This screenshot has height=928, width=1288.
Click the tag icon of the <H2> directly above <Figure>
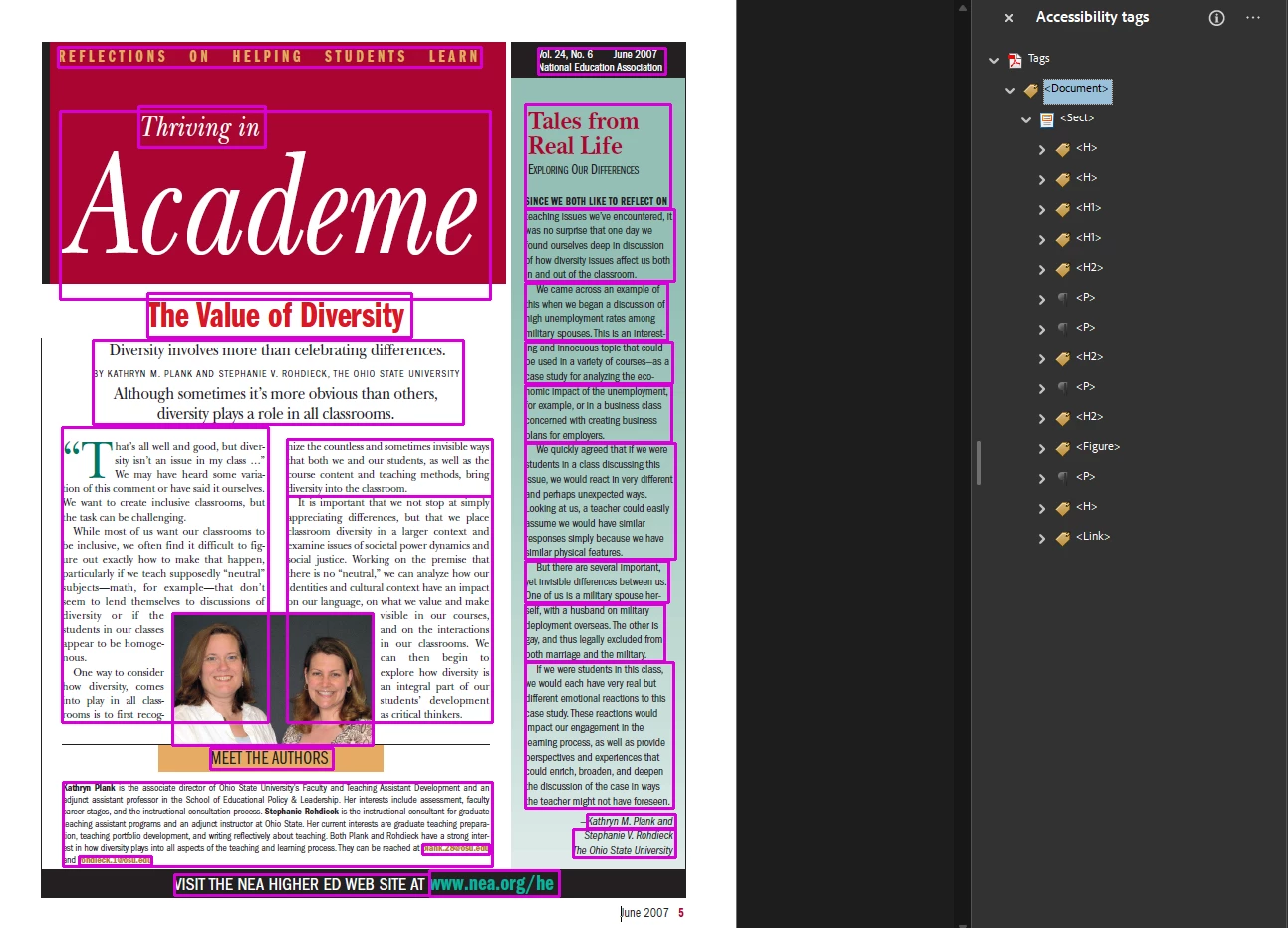[x=1063, y=418]
